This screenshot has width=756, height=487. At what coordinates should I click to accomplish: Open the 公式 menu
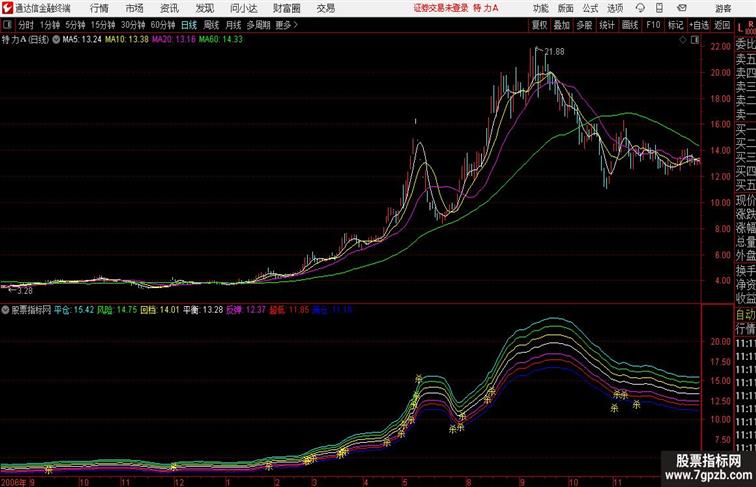click(x=590, y=8)
